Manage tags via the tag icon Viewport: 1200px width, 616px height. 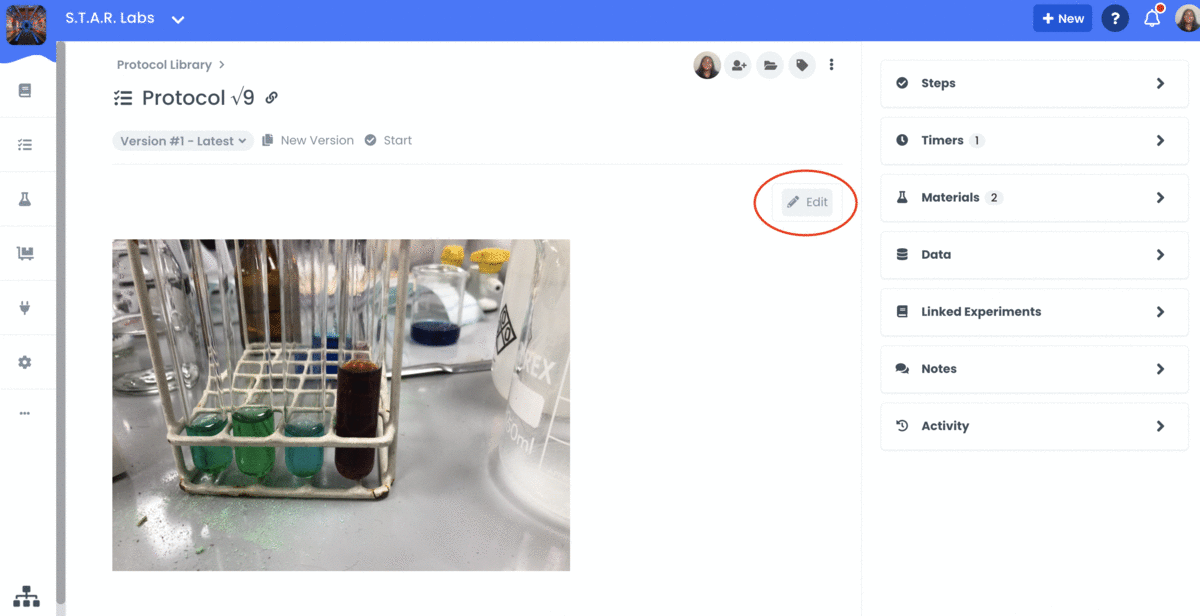coord(801,64)
